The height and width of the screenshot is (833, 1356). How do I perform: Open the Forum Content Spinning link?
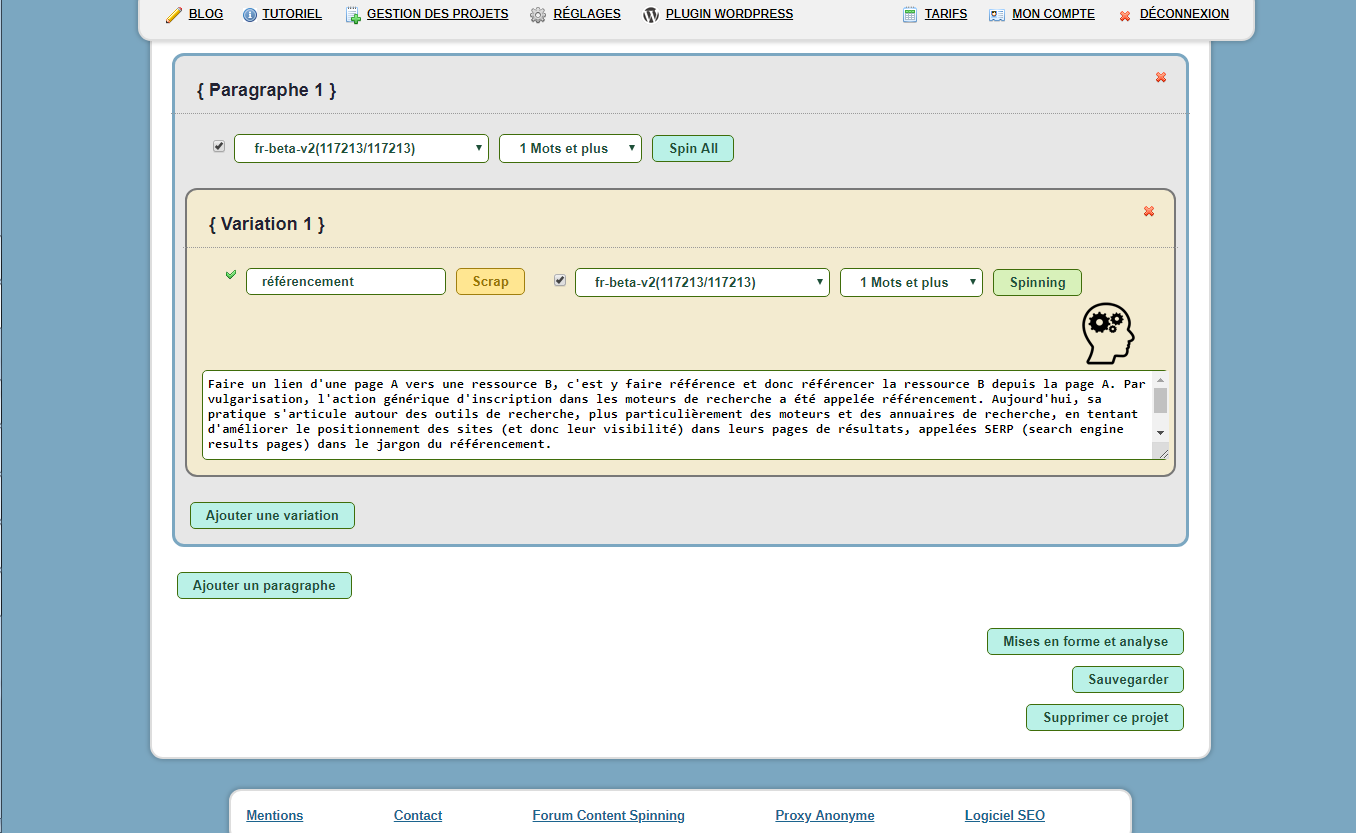coord(609,815)
